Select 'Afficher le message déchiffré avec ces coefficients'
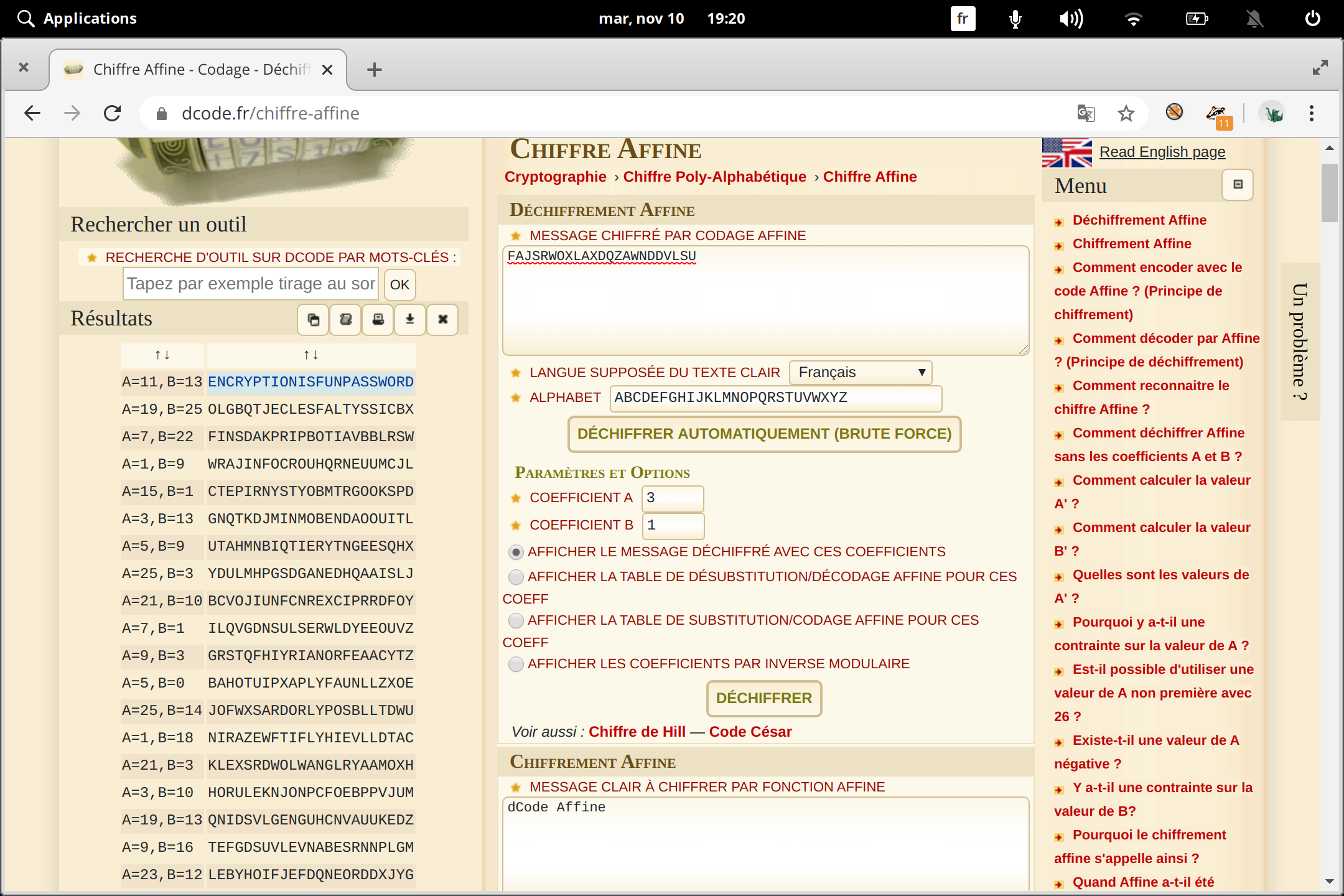 (516, 551)
